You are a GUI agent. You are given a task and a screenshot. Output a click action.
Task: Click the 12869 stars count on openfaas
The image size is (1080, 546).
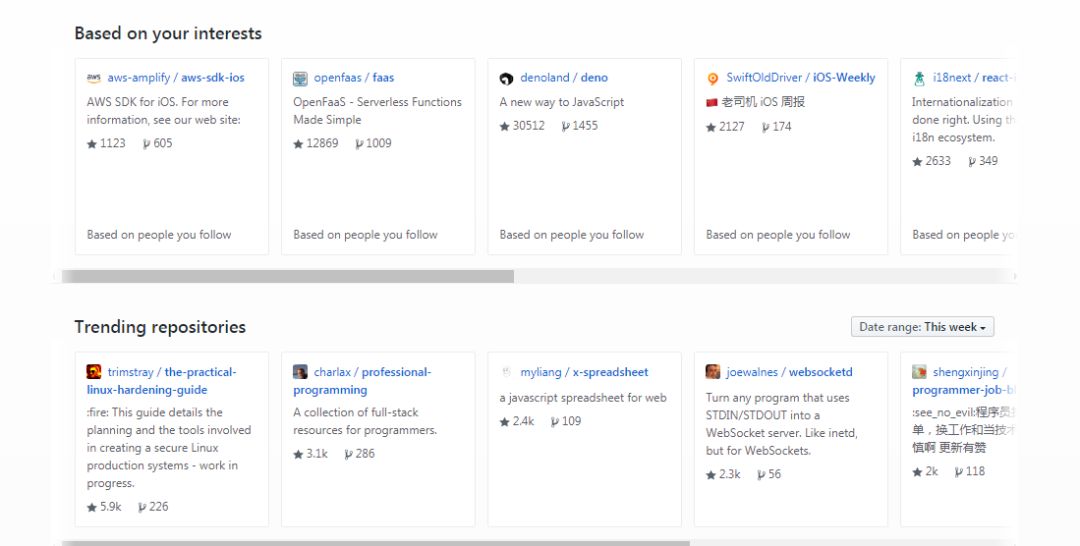322,143
